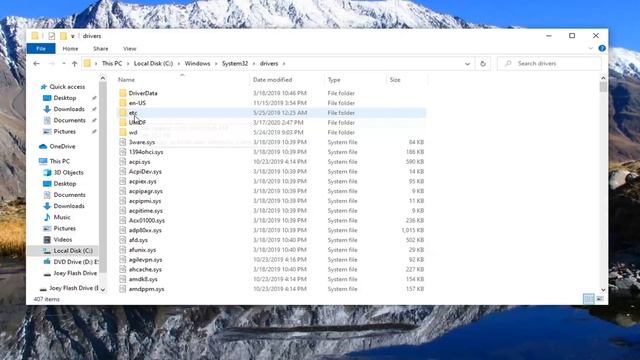Click the Back navigation arrow
This screenshot has width=640, height=360.
[x=36, y=64]
